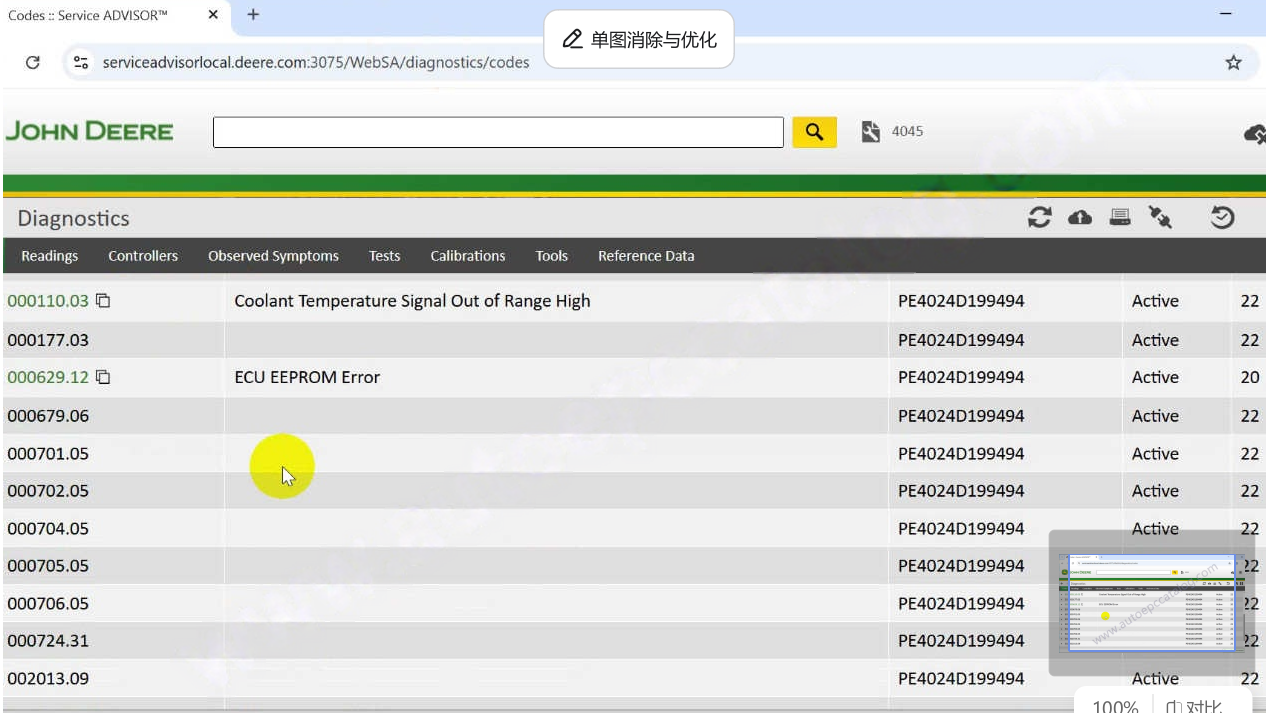Screen dimensions: 1266x713
Task: Open the Calibrations tab
Action: 467,256
